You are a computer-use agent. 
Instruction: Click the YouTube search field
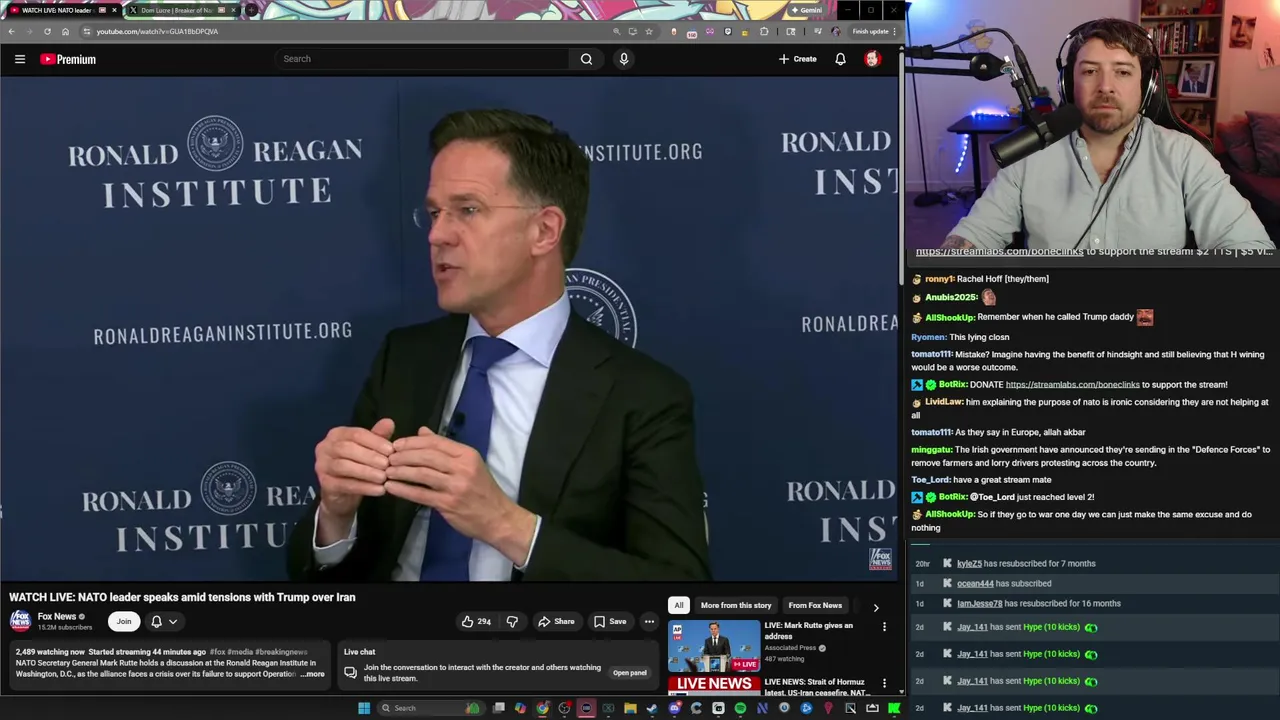click(420, 59)
